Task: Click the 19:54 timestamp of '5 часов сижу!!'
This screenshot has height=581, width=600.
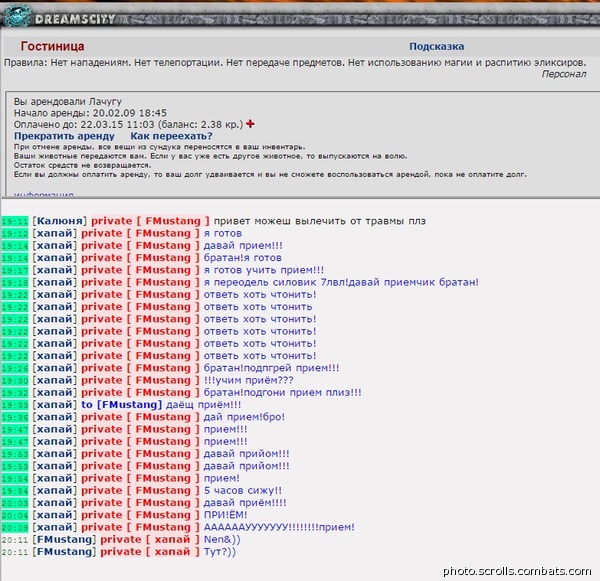Action: coord(15,491)
